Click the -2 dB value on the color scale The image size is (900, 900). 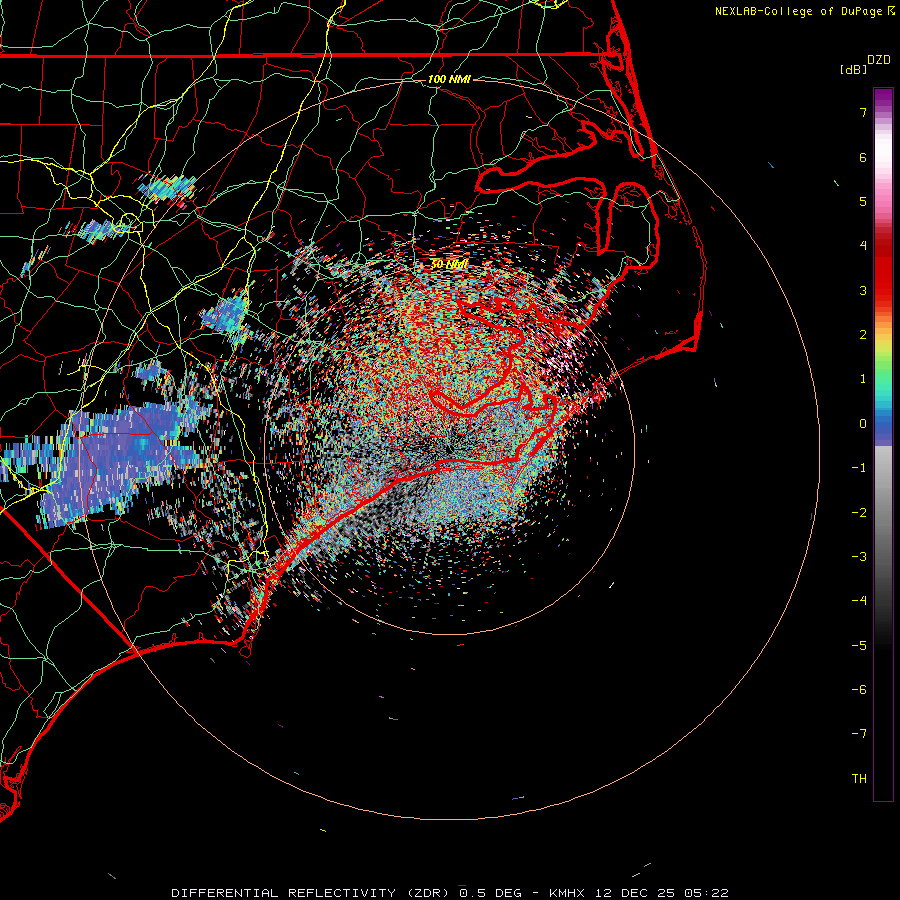tap(859, 513)
